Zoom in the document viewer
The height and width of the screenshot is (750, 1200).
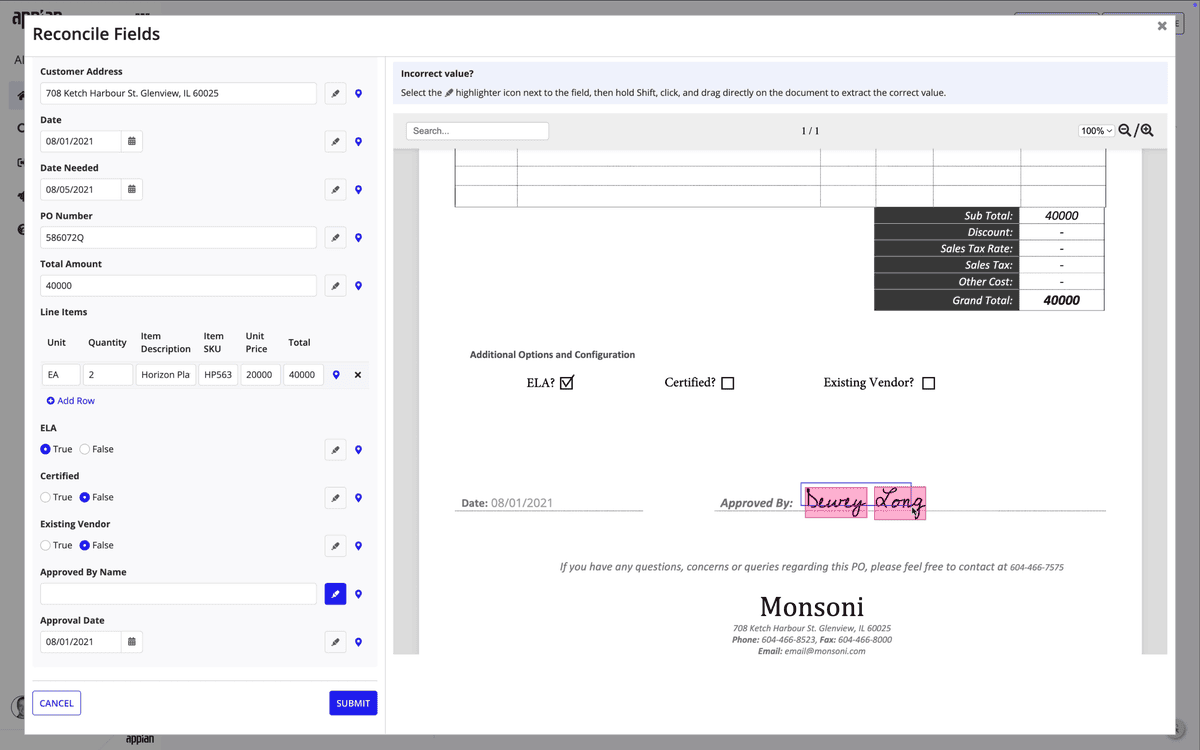tap(1147, 131)
